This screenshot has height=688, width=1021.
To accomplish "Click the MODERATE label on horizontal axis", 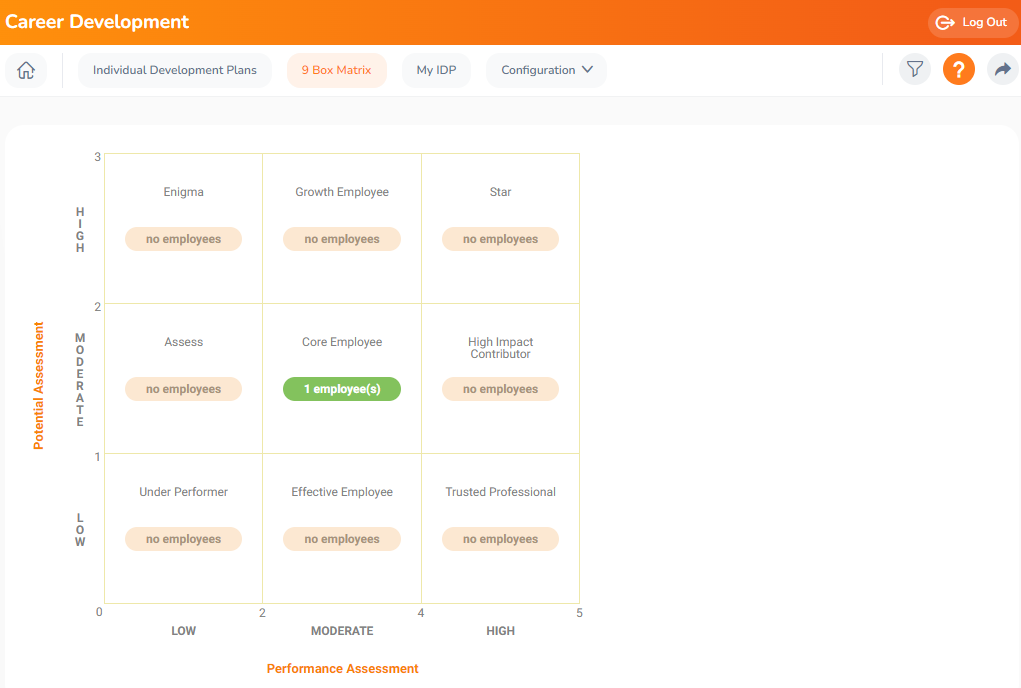I will point(342,631).
